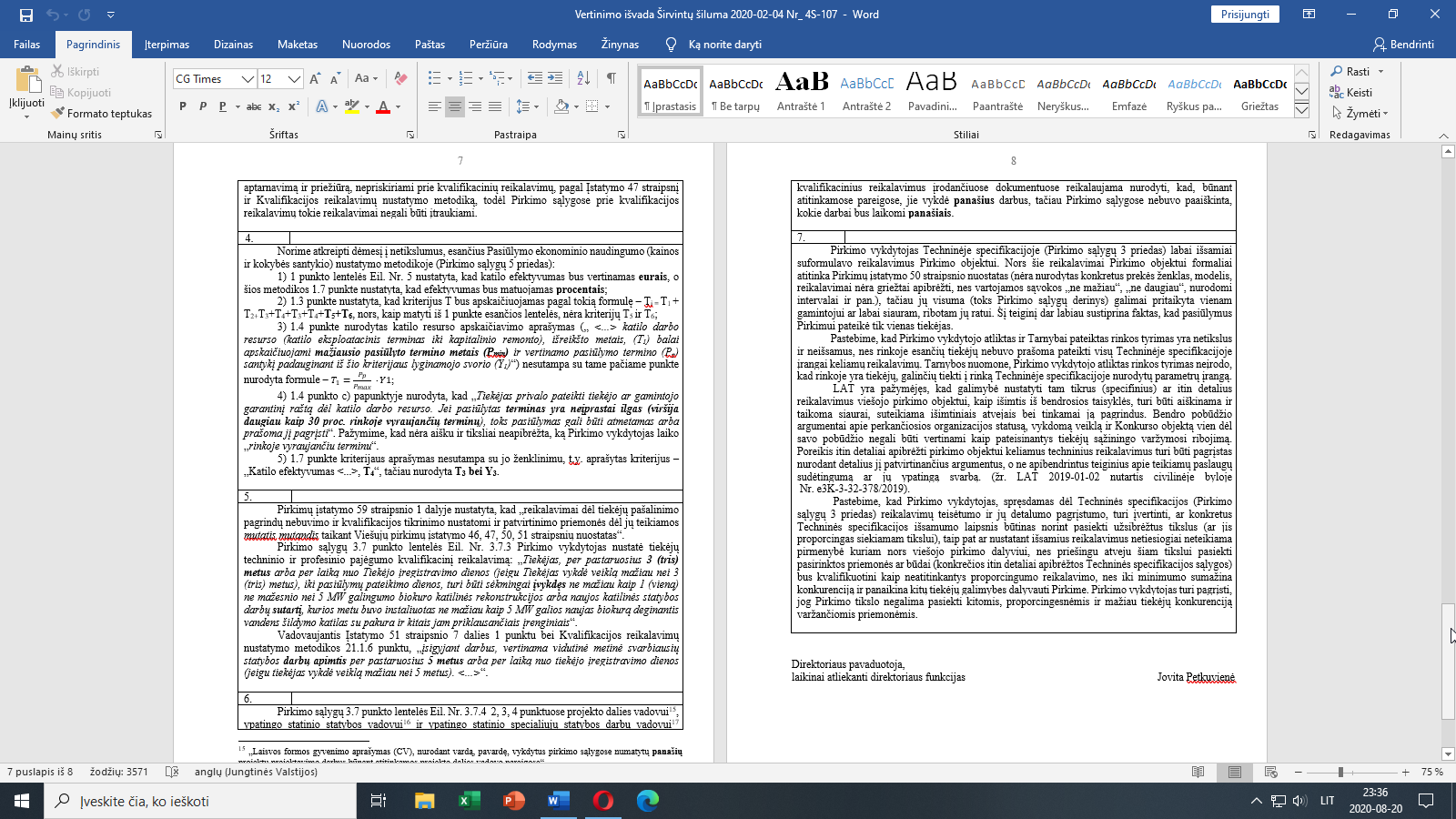Screen dimensions: 1456x819
Task: Apply subscript formatting
Action: tap(274, 106)
